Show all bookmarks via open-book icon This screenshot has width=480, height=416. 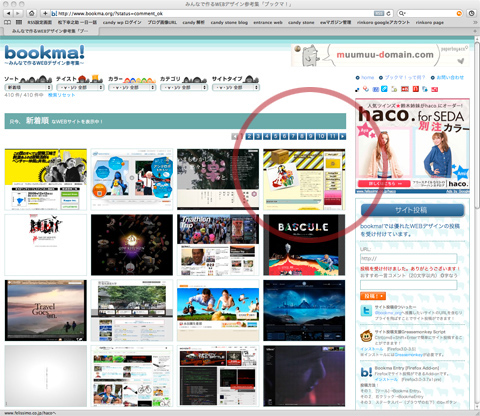(7, 22)
